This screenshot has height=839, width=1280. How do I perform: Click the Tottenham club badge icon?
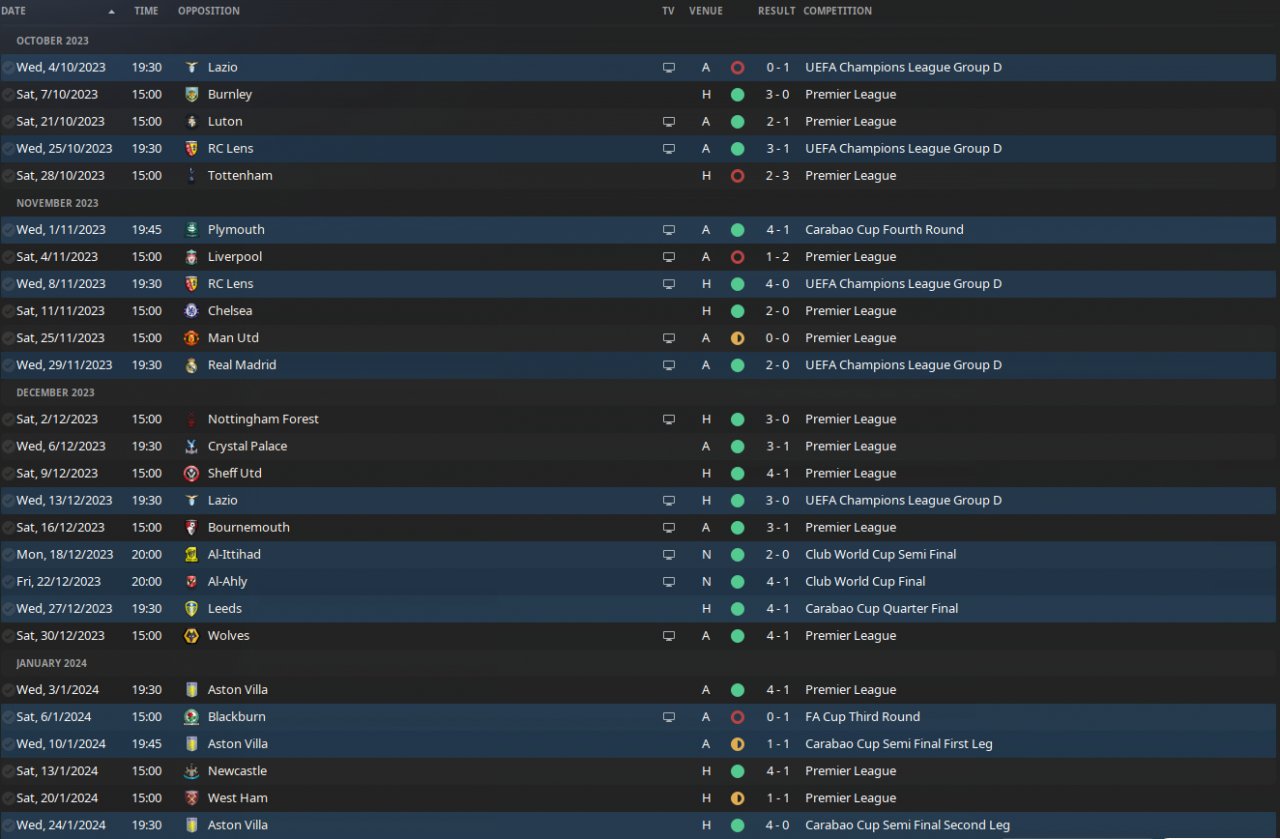click(x=192, y=176)
